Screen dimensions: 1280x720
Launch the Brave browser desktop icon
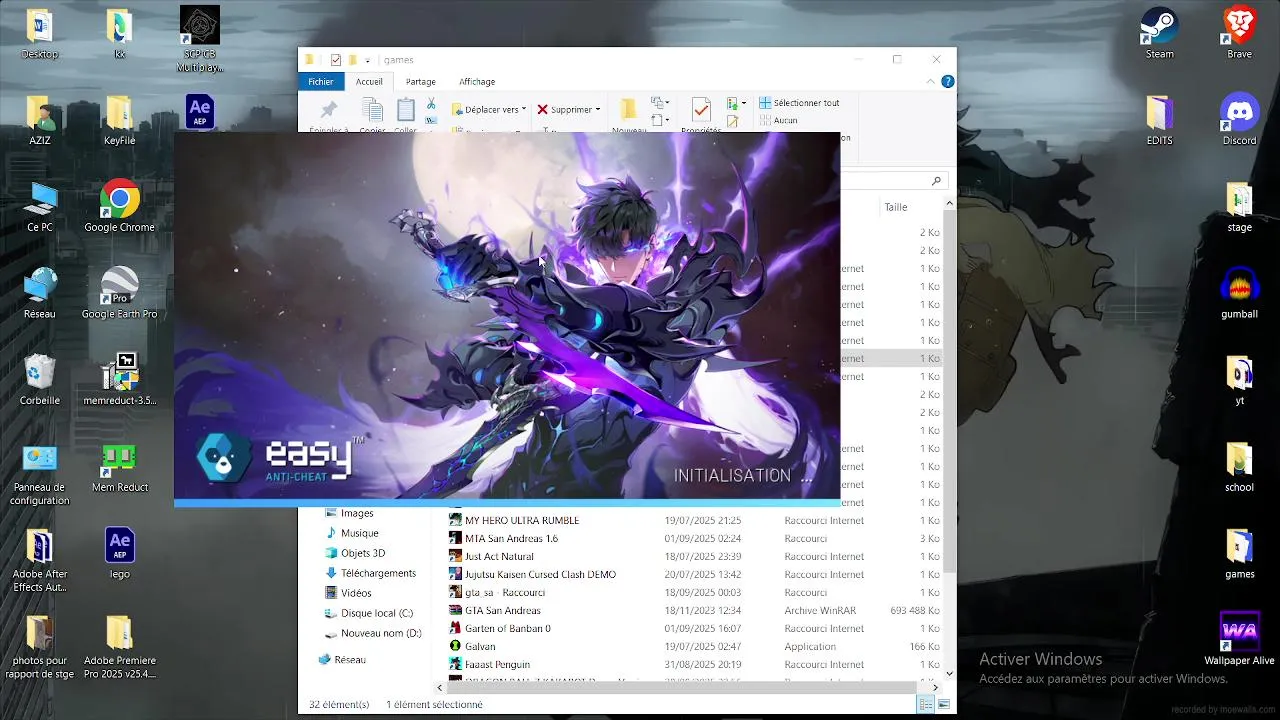coord(1240,33)
